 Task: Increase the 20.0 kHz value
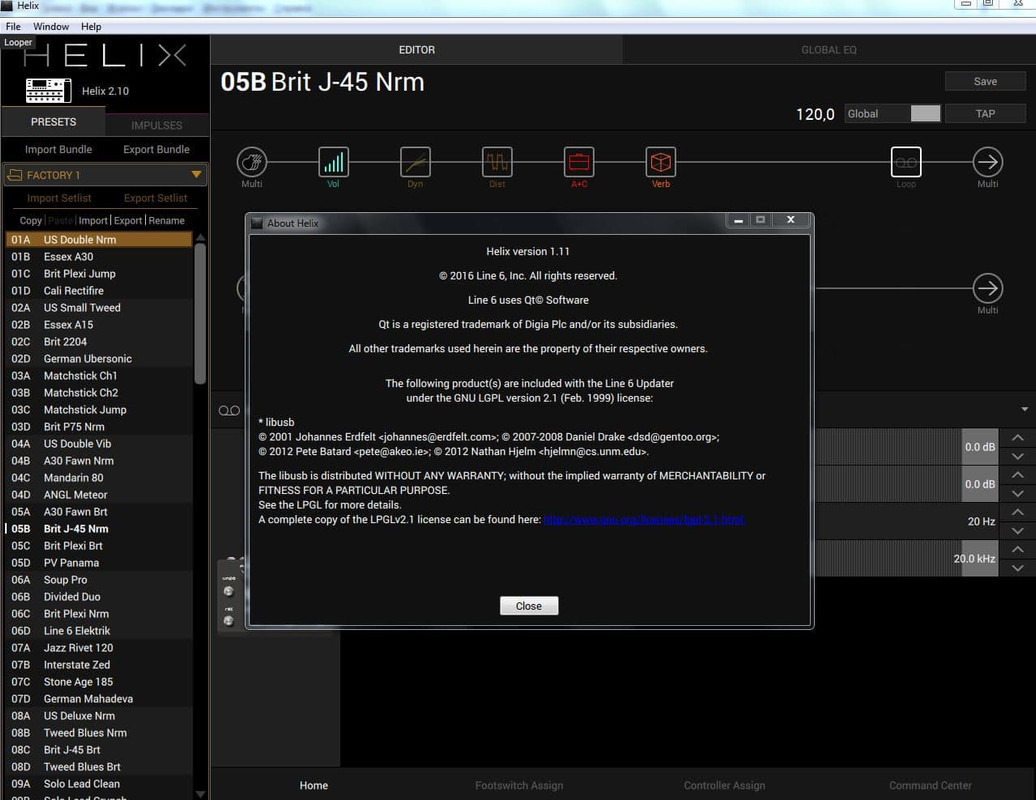[x=1018, y=550]
